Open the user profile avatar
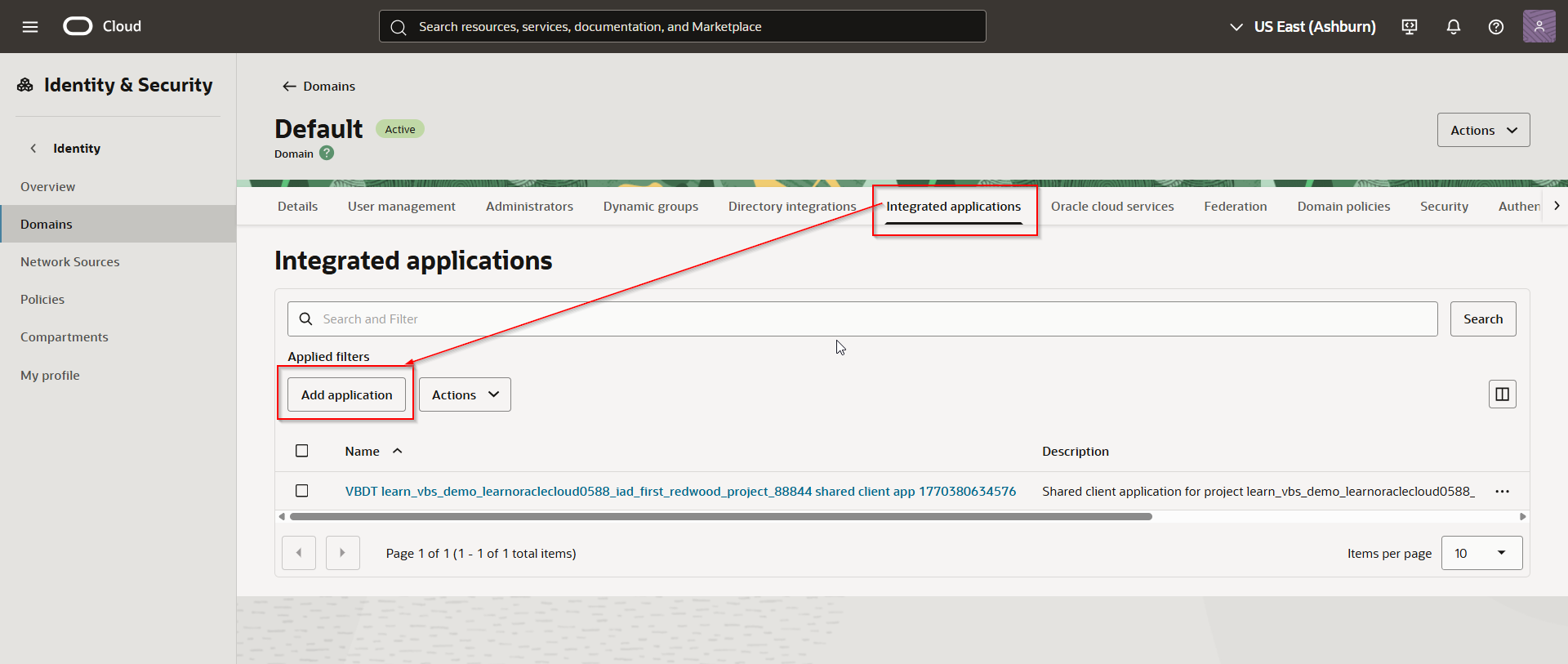The height and width of the screenshot is (664, 1568). click(1539, 26)
